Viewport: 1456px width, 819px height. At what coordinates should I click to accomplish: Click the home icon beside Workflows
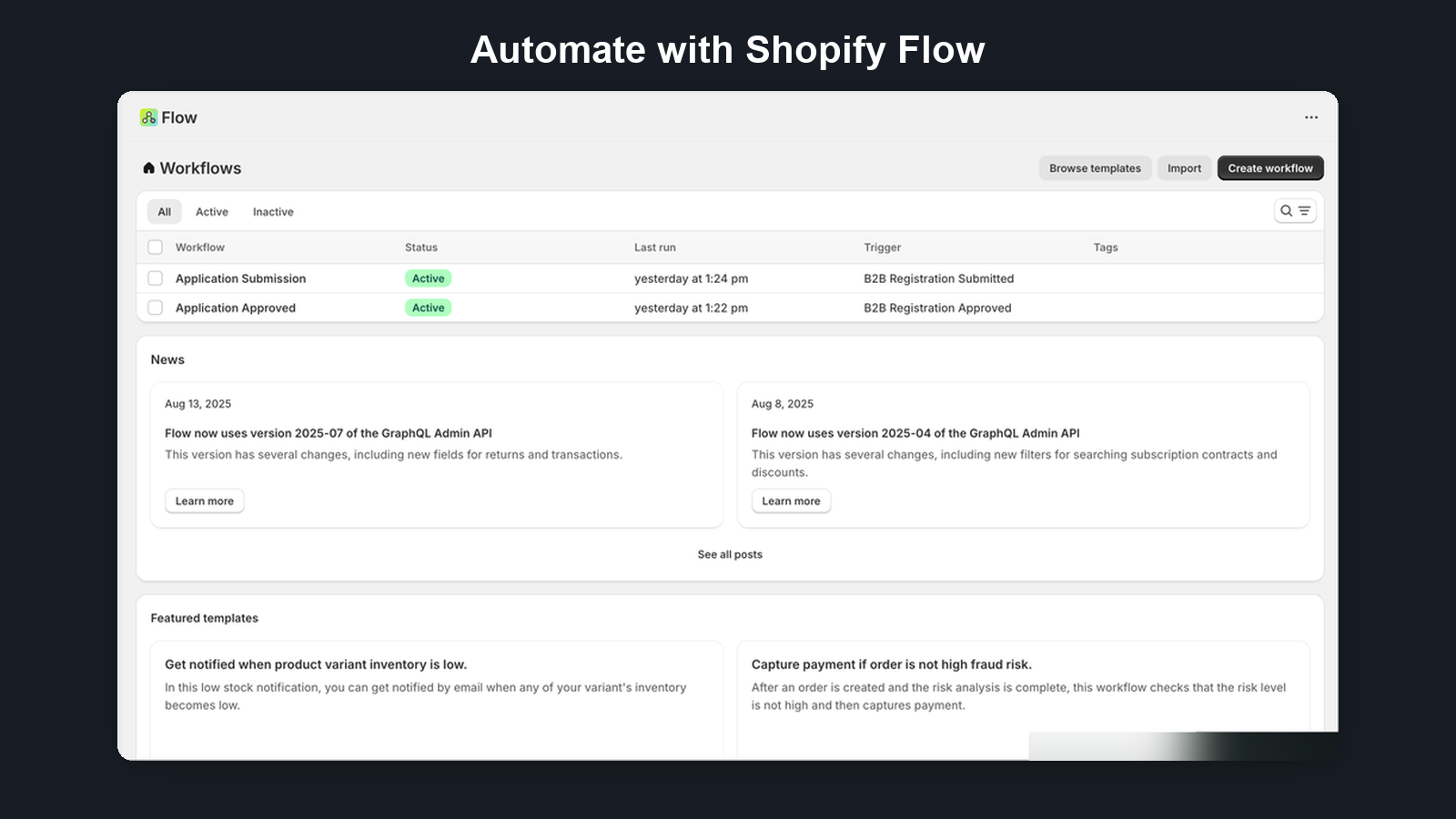(149, 167)
